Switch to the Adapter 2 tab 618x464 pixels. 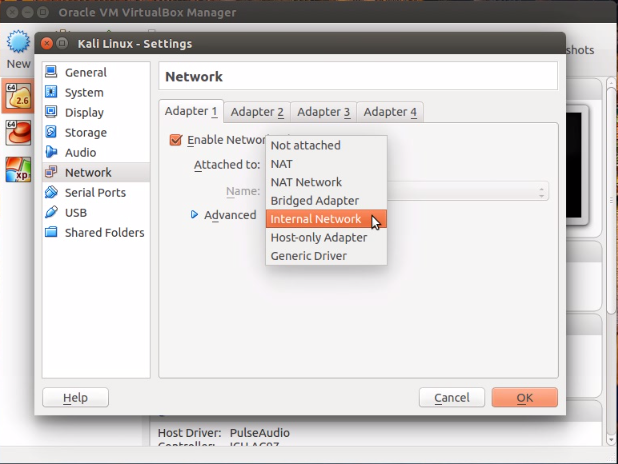[257, 112]
